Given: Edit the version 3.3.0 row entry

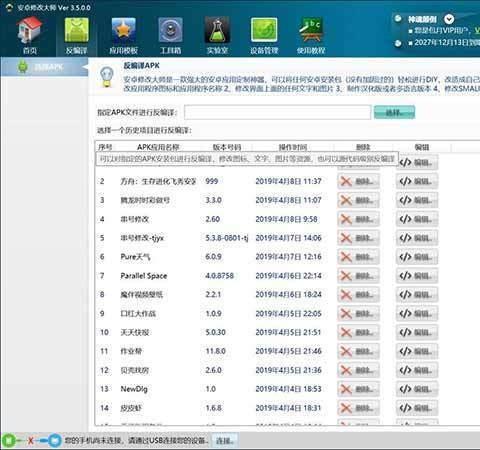Looking at the screenshot, I should (417, 200).
